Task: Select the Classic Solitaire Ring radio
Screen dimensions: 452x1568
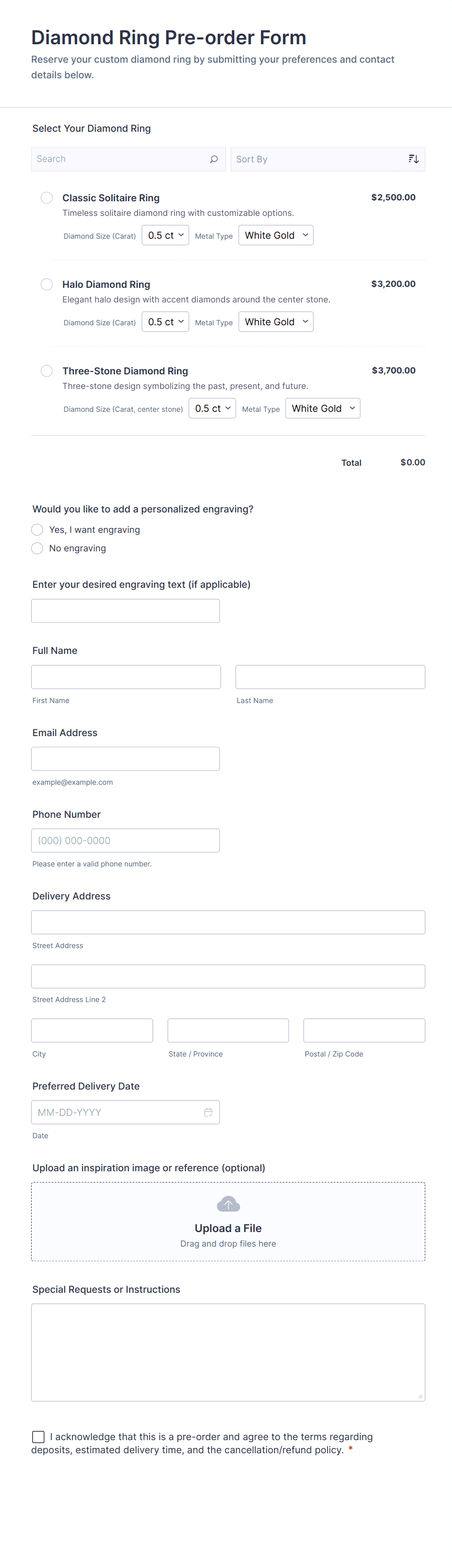Action: pos(47,198)
